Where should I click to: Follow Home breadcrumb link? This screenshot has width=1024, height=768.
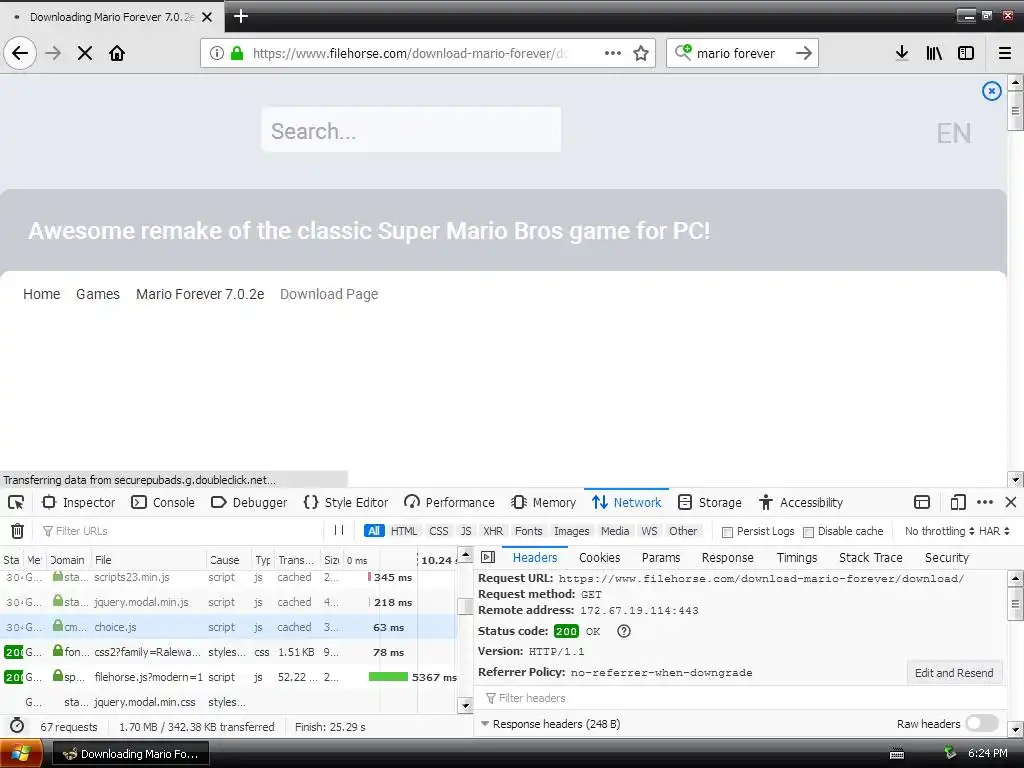click(x=42, y=294)
